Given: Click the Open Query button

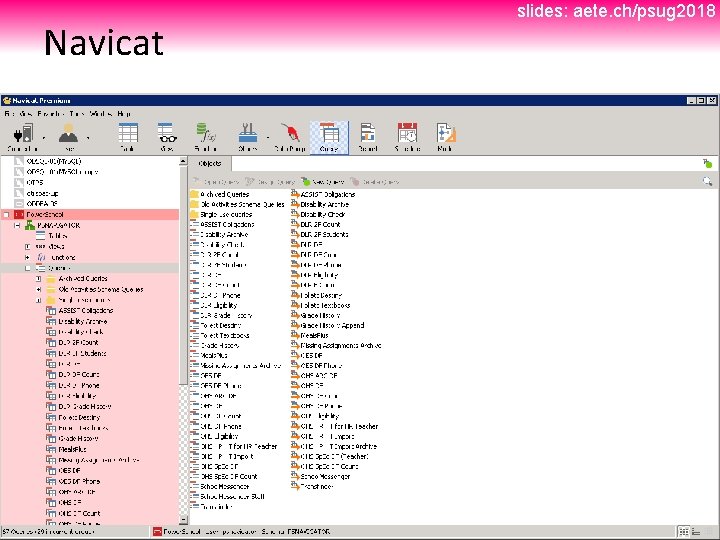Looking at the screenshot, I should pos(216,182).
